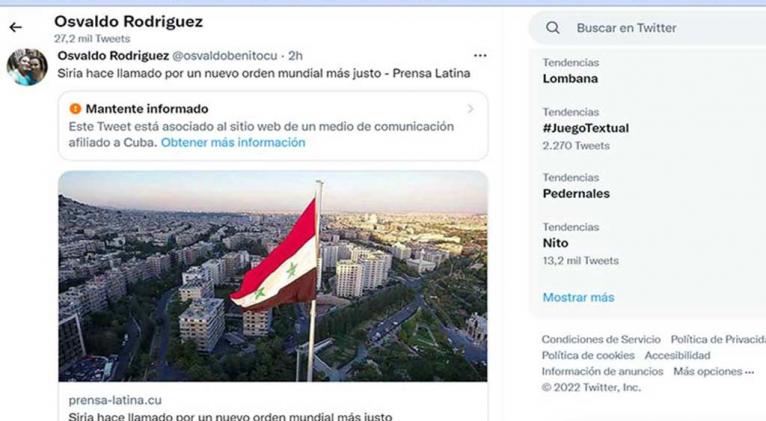Open Política de cookies link
The height and width of the screenshot is (421, 766).
click(x=588, y=356)
